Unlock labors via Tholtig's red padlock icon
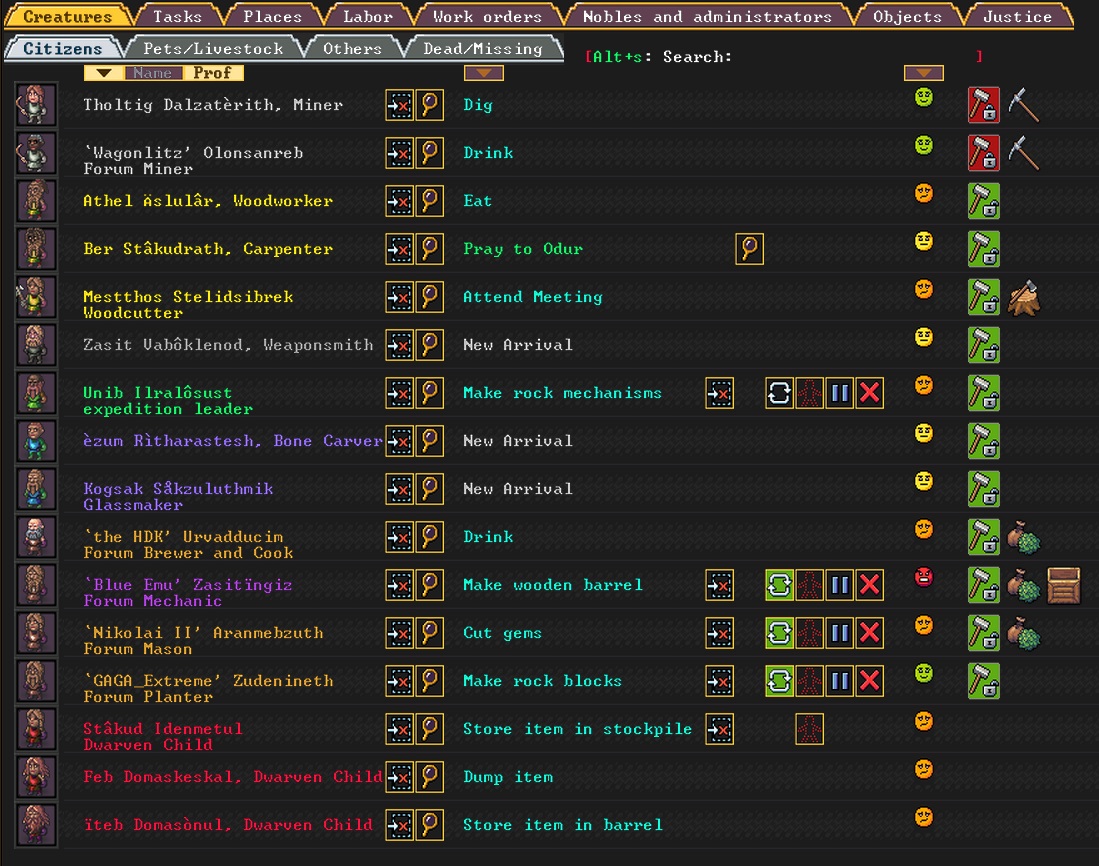Screen dimensions: 1099x866 pyautogui.click(x=982, y=104)
